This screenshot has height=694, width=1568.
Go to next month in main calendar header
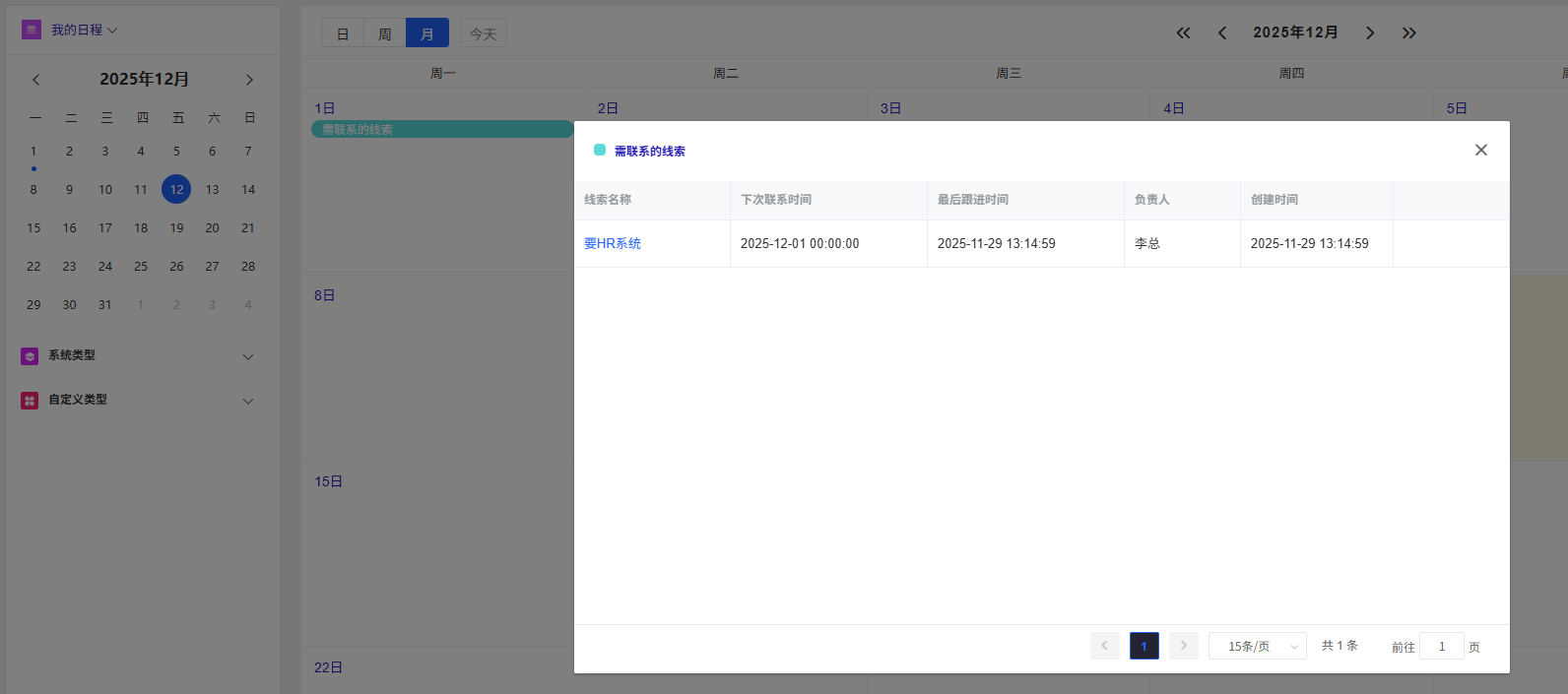coord(1369,33)
